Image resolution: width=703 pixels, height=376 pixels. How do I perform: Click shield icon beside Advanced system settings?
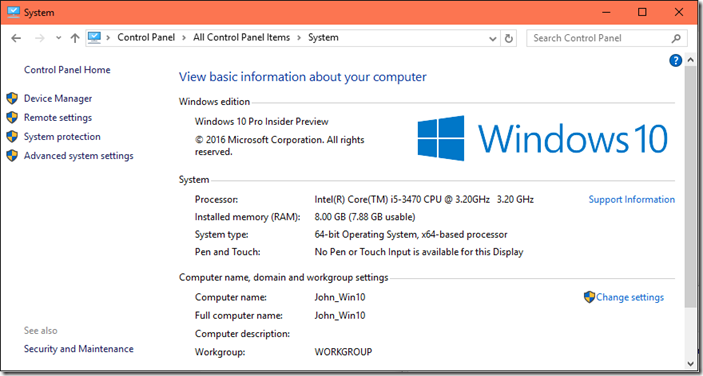12,156
